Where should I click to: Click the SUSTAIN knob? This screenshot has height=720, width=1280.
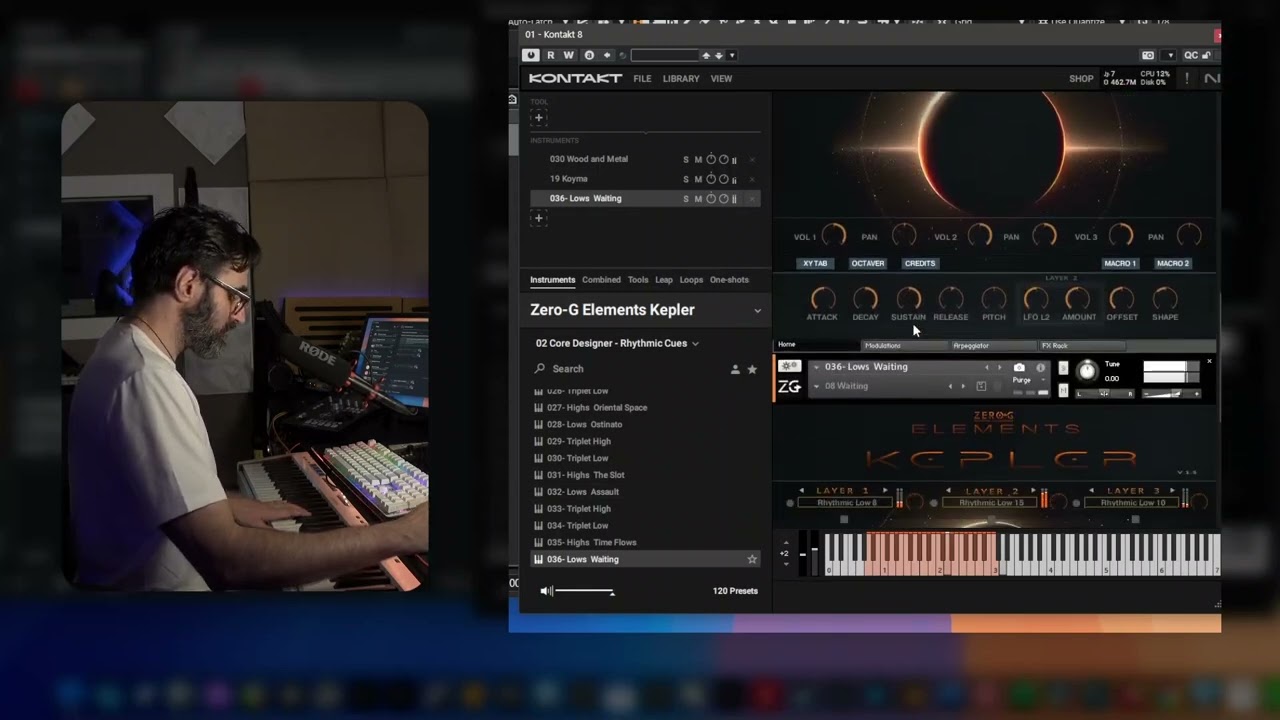[908, 298]
